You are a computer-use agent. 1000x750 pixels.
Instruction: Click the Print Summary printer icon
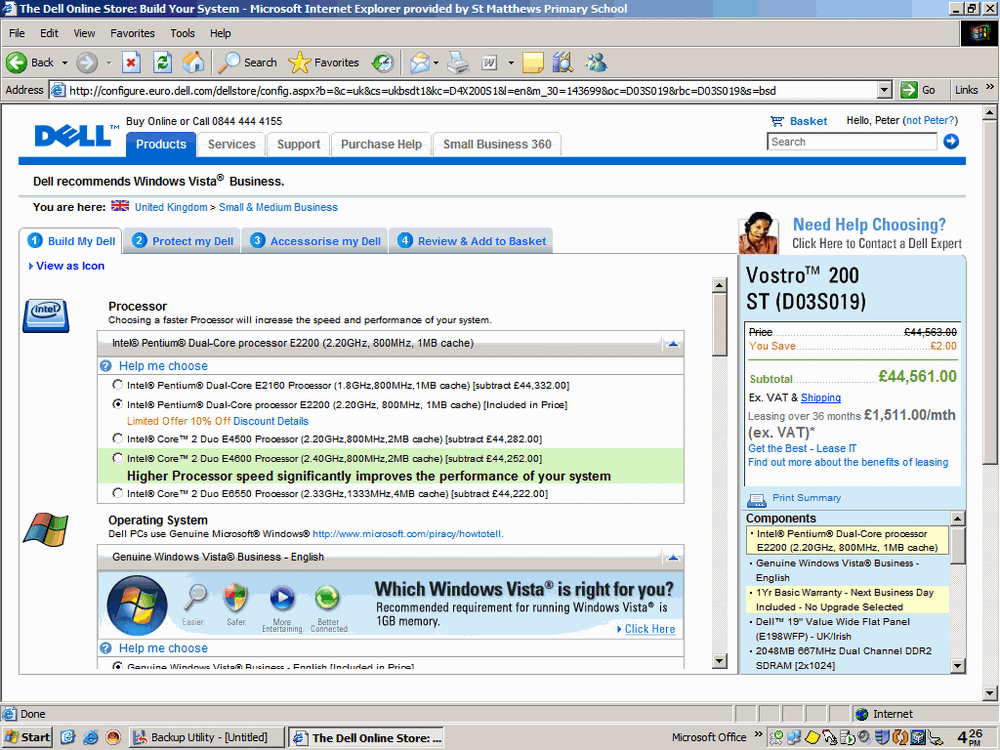point(756,499)
